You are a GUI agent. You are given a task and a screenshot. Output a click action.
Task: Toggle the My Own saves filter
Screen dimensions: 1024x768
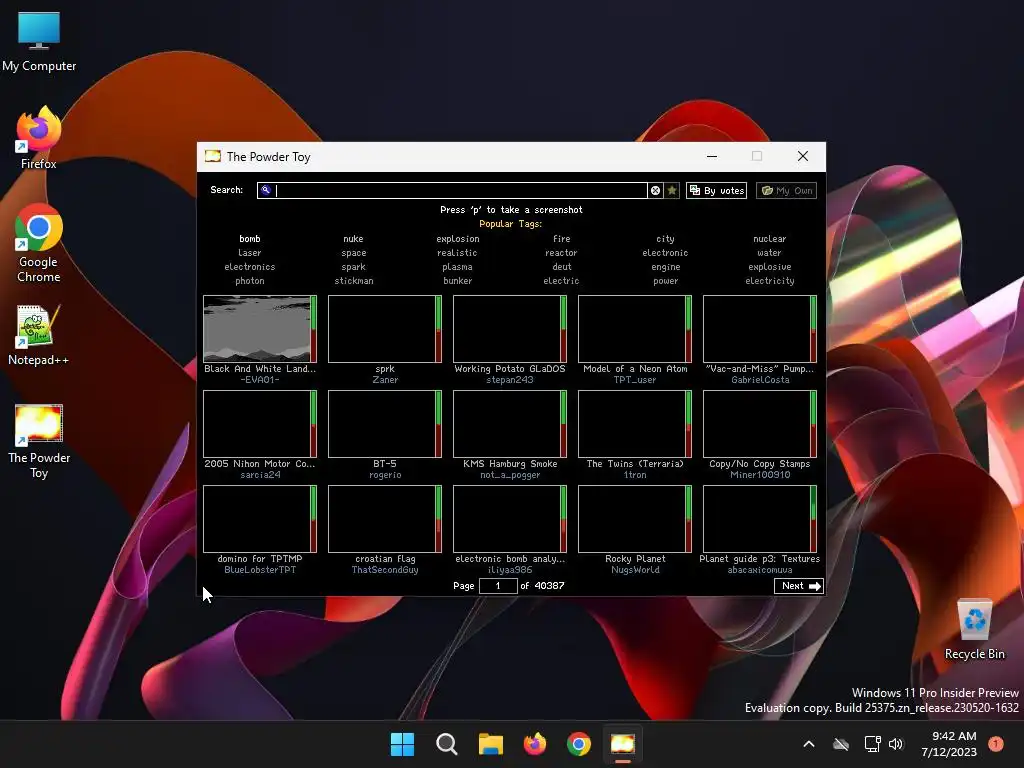tap(786, 191)
